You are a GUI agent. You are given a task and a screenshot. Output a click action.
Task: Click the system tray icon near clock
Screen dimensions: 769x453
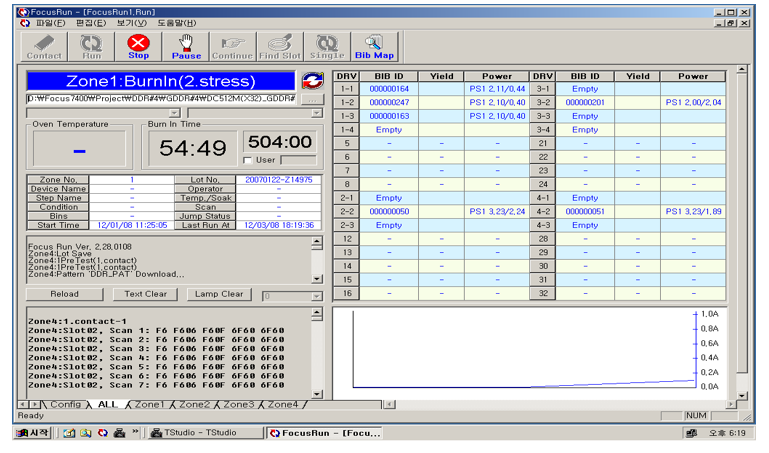point(692,433)
